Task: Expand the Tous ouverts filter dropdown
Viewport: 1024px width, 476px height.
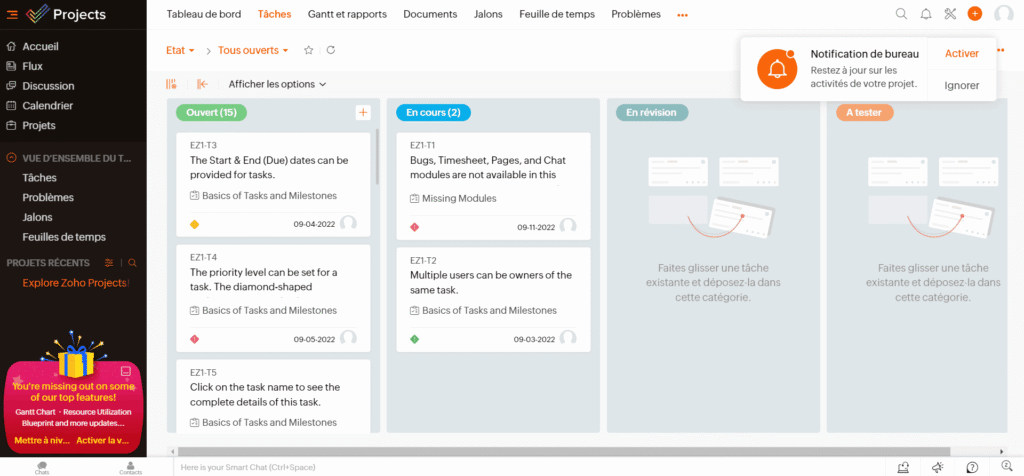Action: pyautogui.click(x=253, y=50)
